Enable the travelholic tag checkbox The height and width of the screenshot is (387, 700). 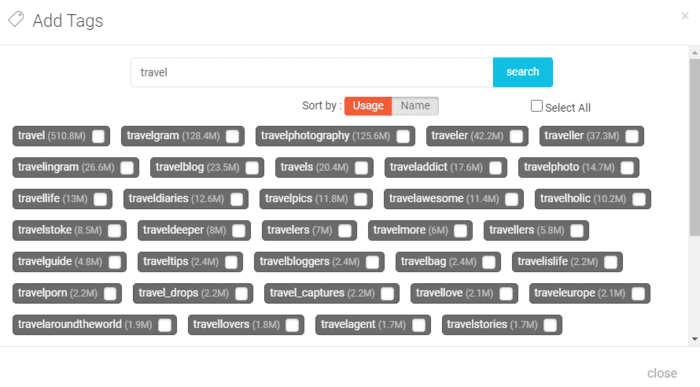point(639,199)
